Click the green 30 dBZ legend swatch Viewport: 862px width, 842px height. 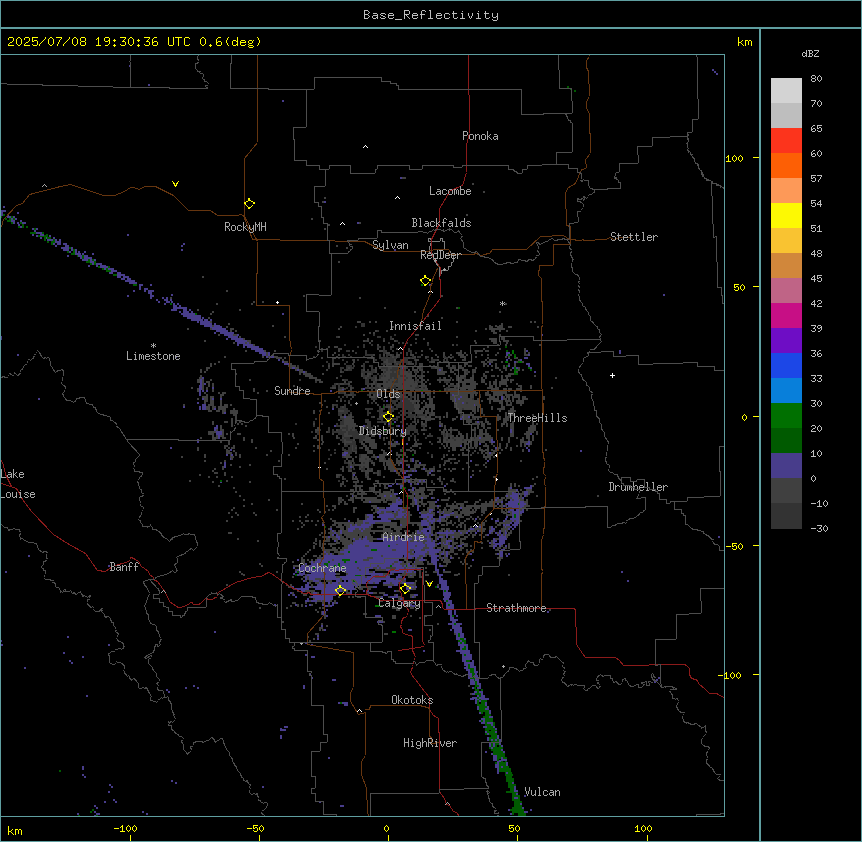[786, 416]
